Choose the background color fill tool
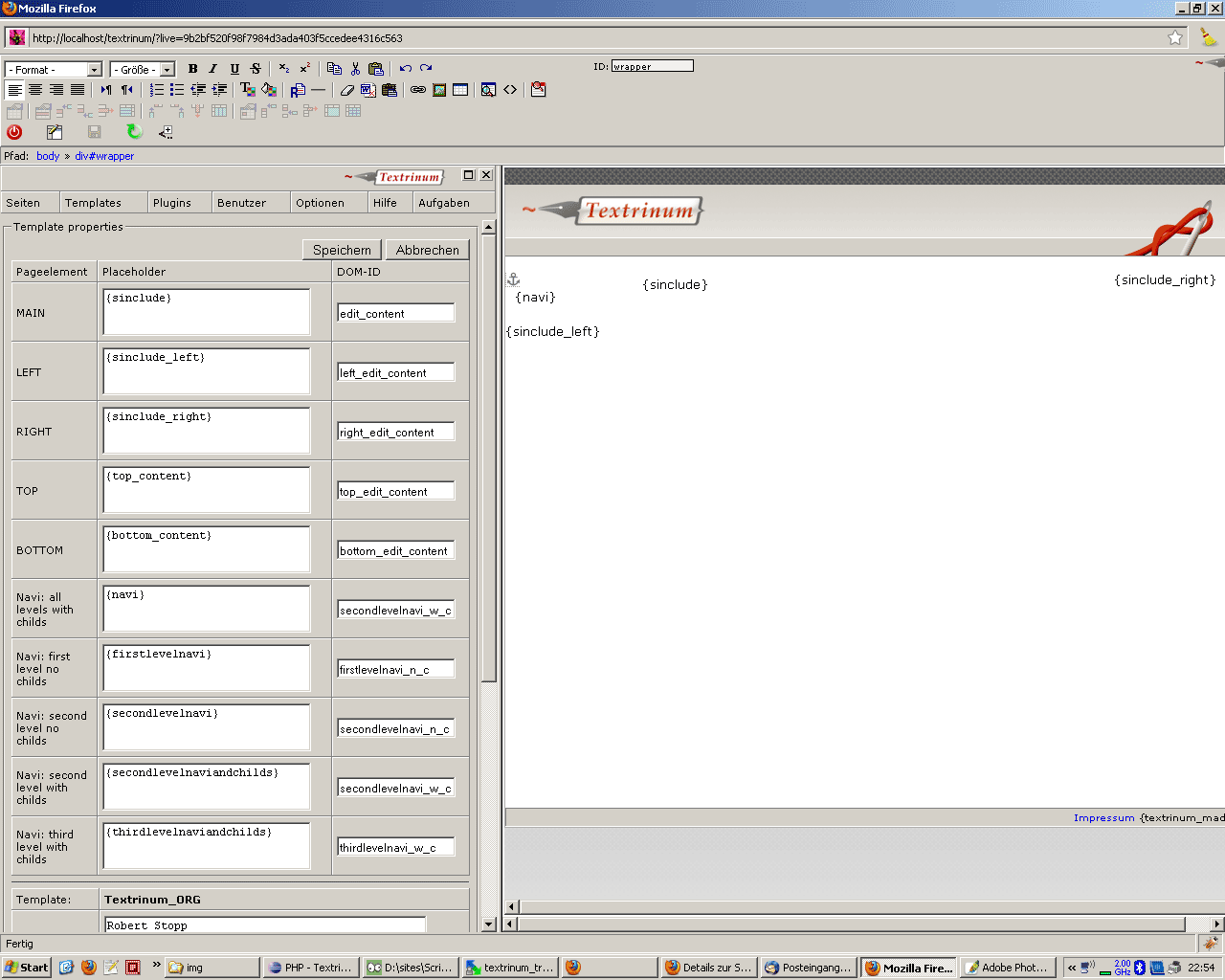 pos(269,90)
